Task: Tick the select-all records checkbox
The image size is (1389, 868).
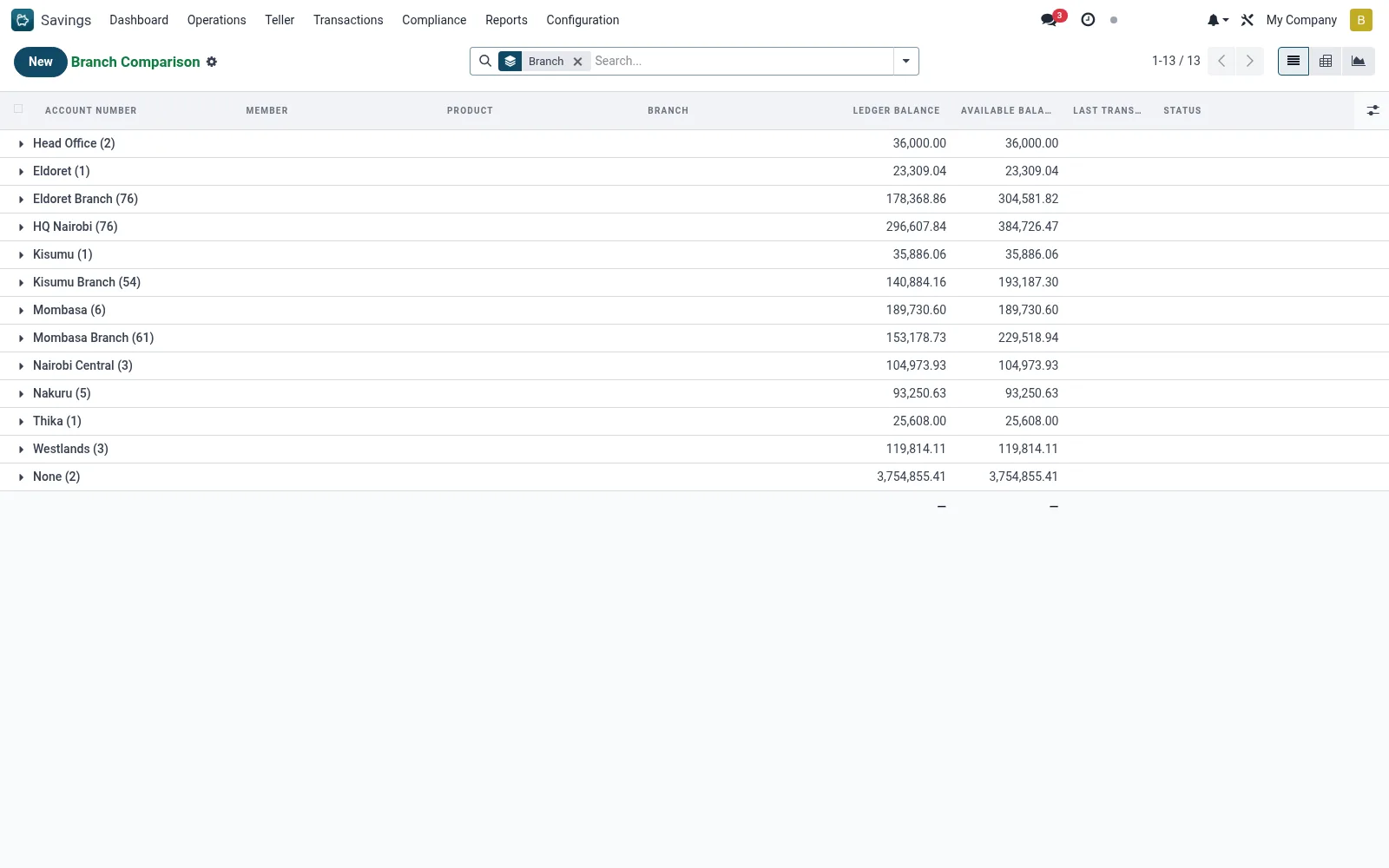Action: (18, 108)
